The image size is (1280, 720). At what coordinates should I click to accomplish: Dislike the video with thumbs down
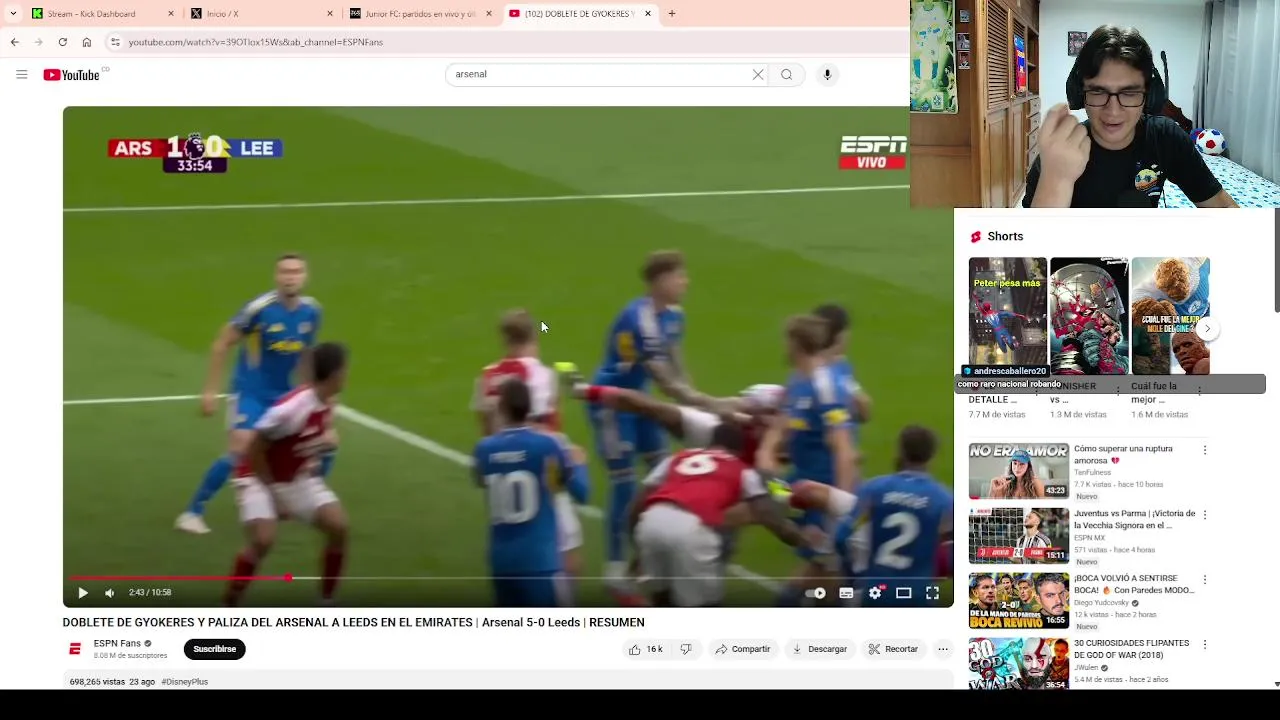(x=686, y=649)
